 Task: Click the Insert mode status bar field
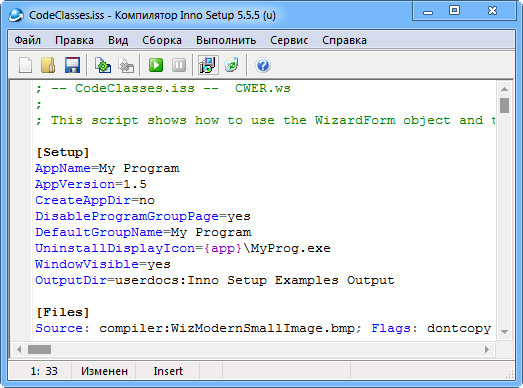168,371
